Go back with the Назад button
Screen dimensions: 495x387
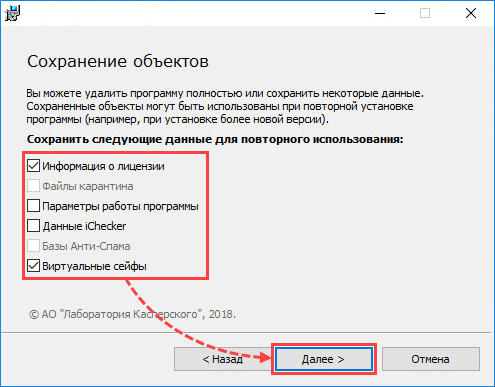pos(223,359)
